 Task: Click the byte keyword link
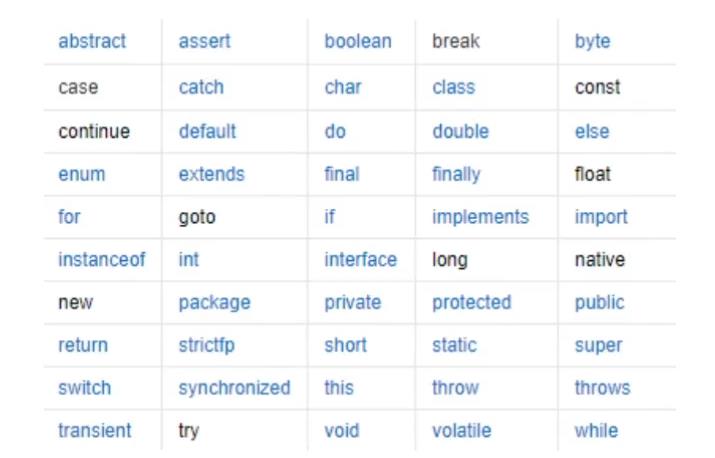pos(592,42)
